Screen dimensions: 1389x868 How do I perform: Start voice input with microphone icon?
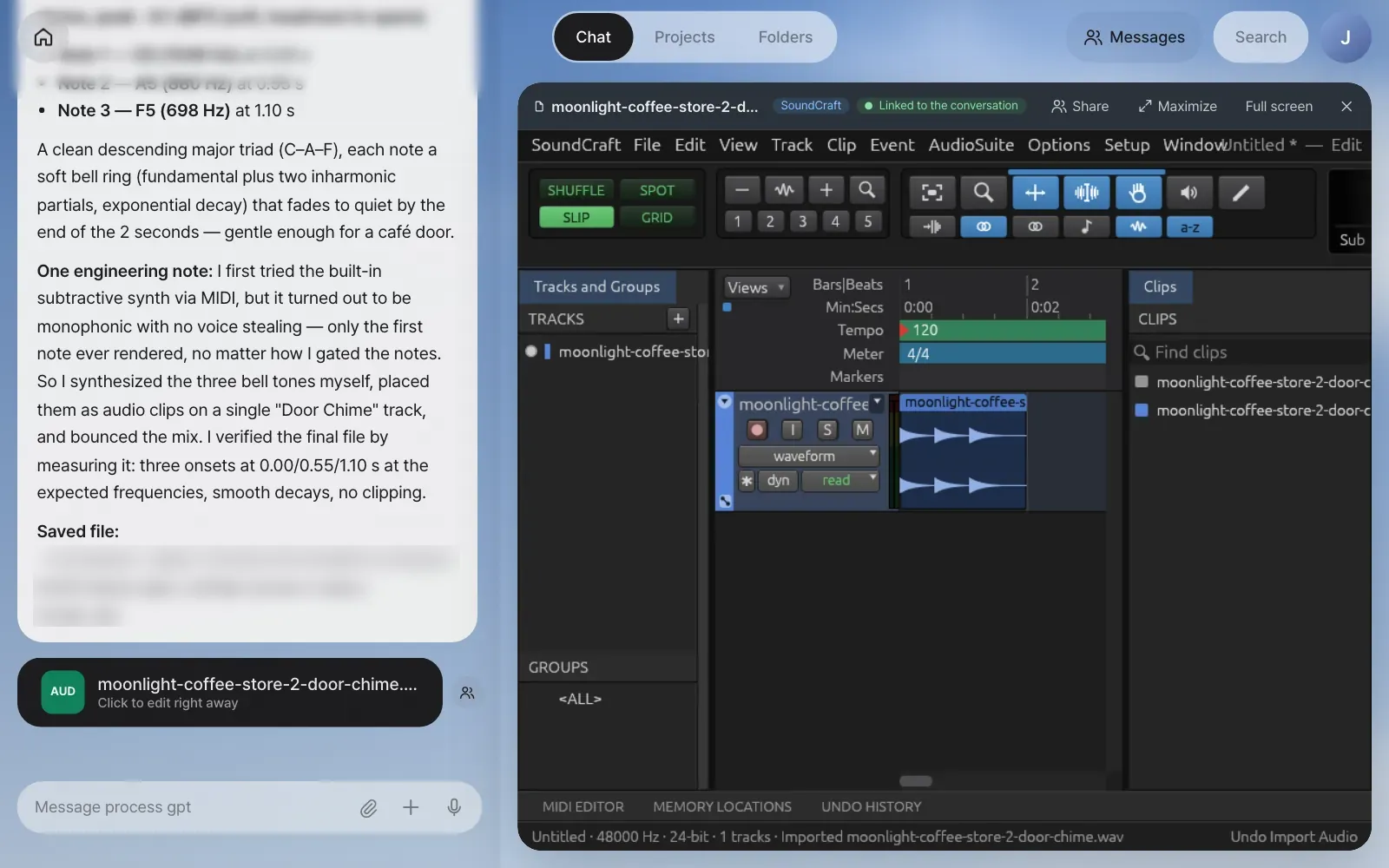(x=453, y=807)
